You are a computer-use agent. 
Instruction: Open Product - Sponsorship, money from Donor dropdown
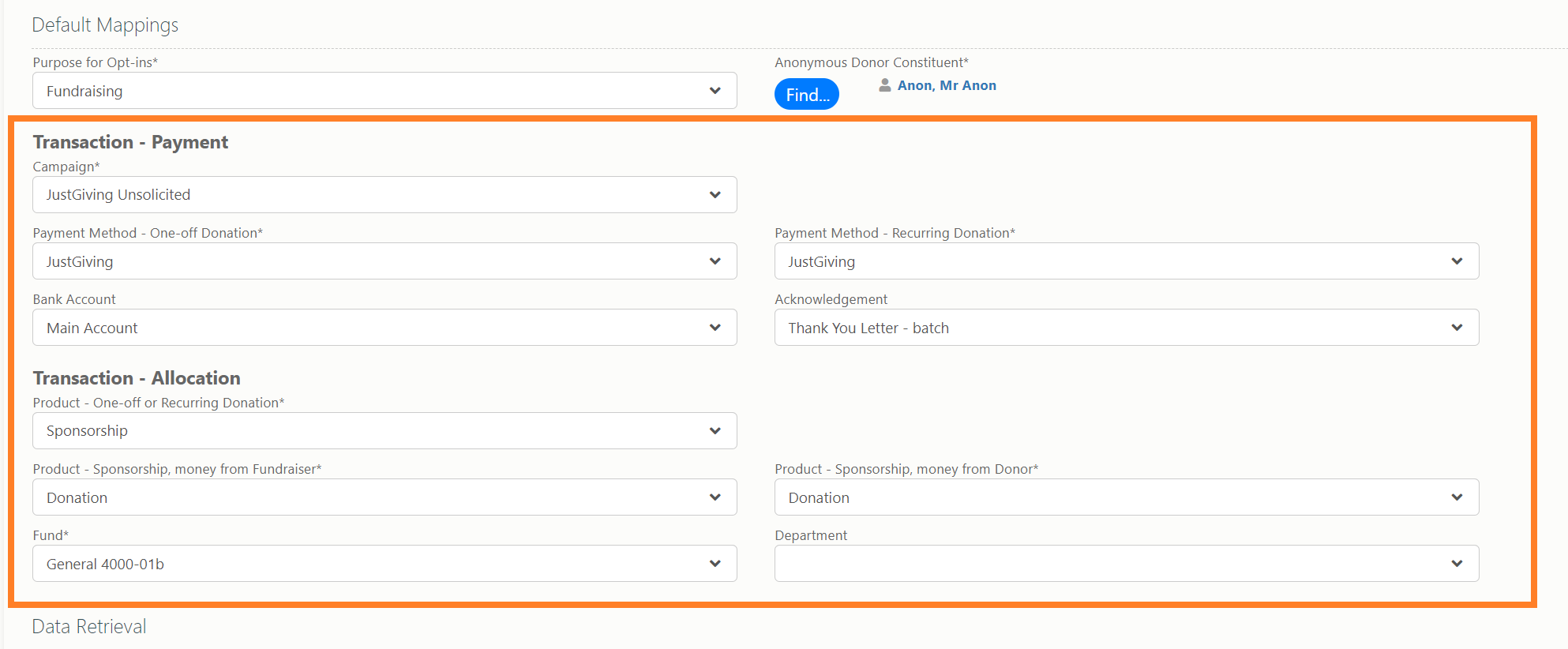1127,497
